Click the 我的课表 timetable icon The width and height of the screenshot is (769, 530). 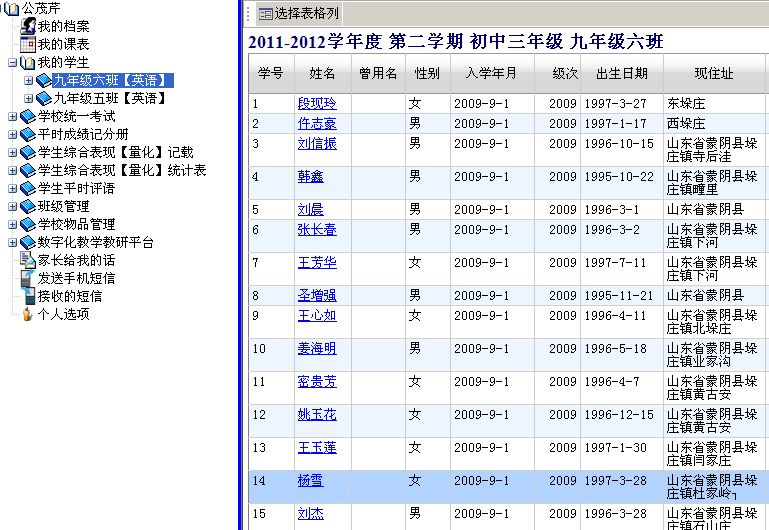point(28,45)
